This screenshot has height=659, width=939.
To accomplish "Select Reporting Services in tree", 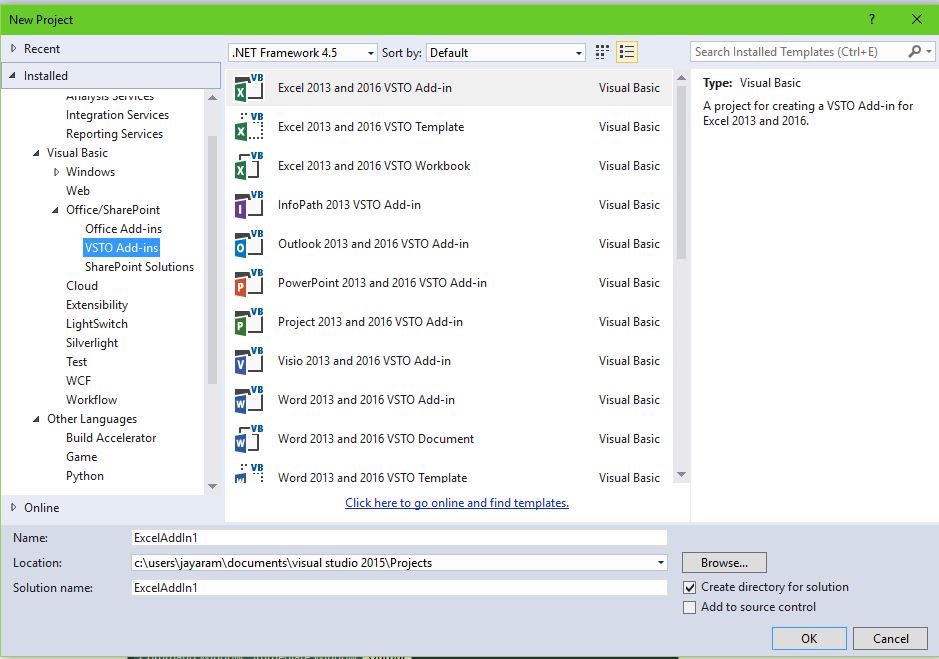I will [x=114, y=134].
